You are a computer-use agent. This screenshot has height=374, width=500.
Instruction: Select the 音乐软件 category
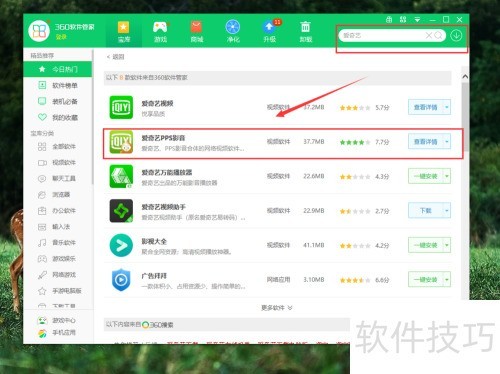tap(58, 243)
